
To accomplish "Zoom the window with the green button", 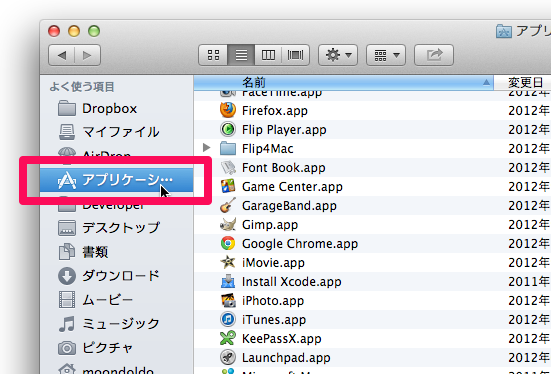I will [94, 31].
